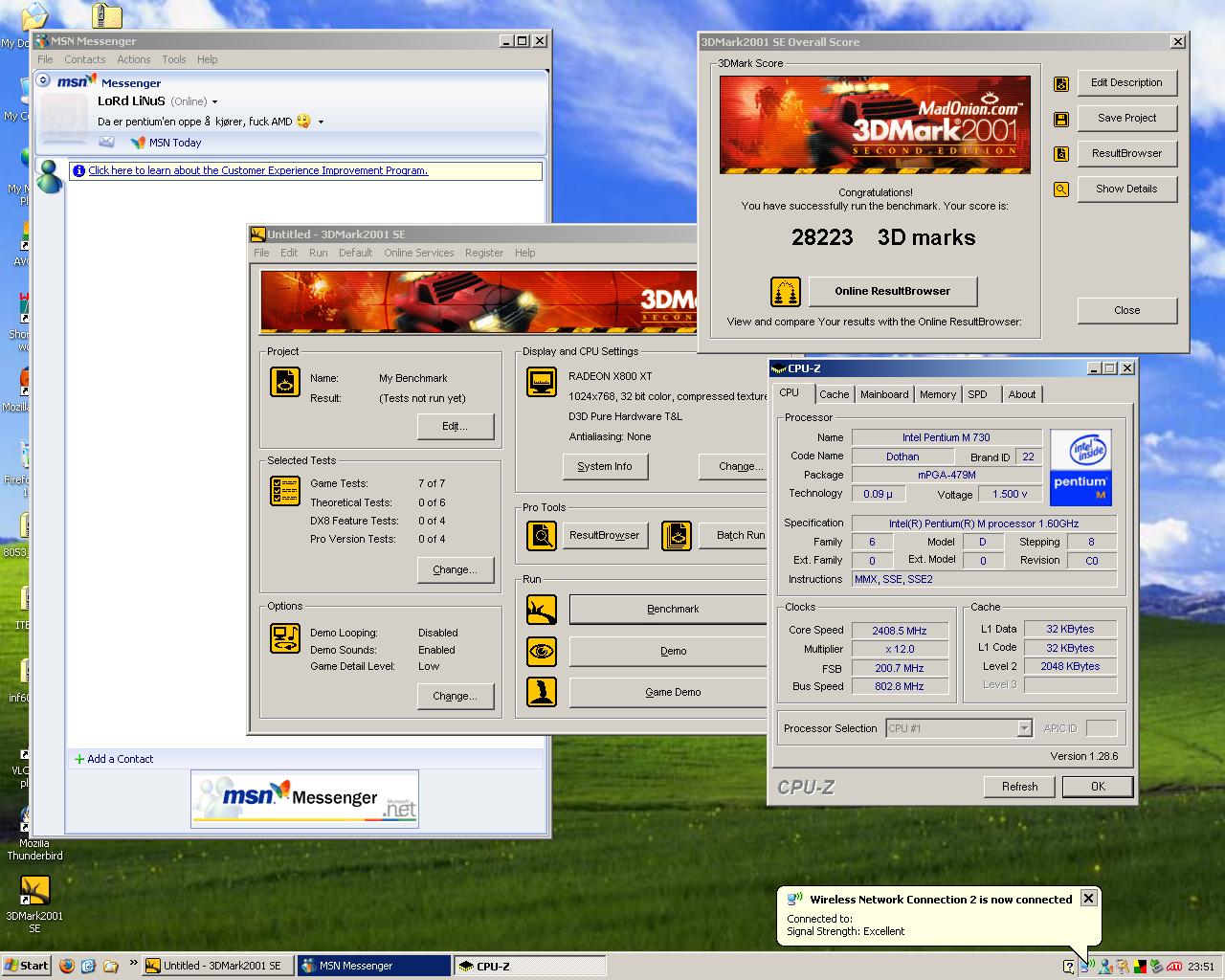Screen dimensions: 1225x980
Task: Click the Benchmark run icon
Action: 542,610
